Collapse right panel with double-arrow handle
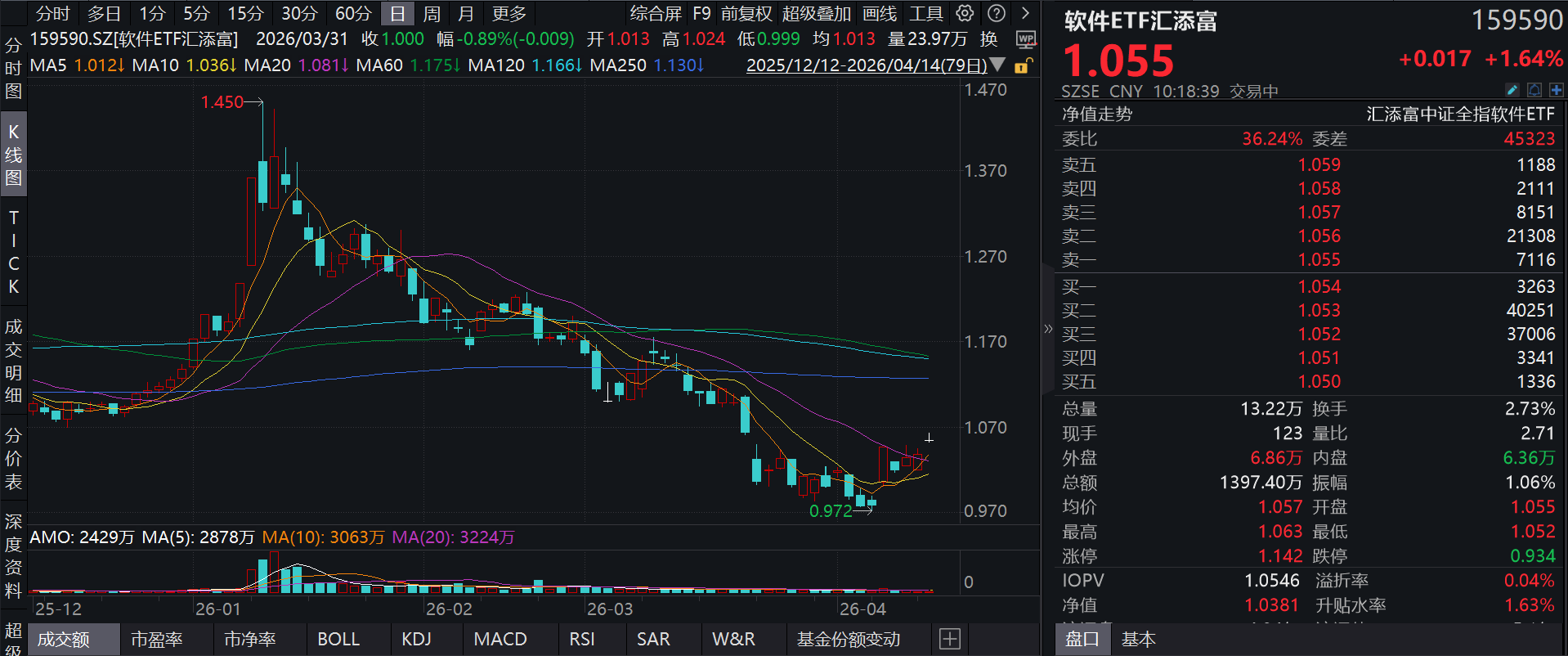The image size is (1568, 656). click(x=1048, y=329)
